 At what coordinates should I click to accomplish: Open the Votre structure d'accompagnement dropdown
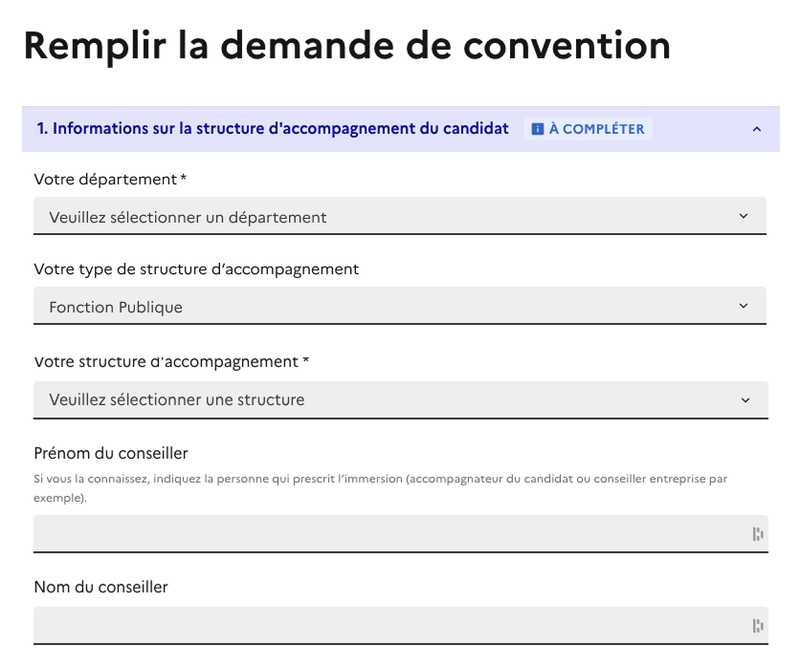click(x=400, y=398)
